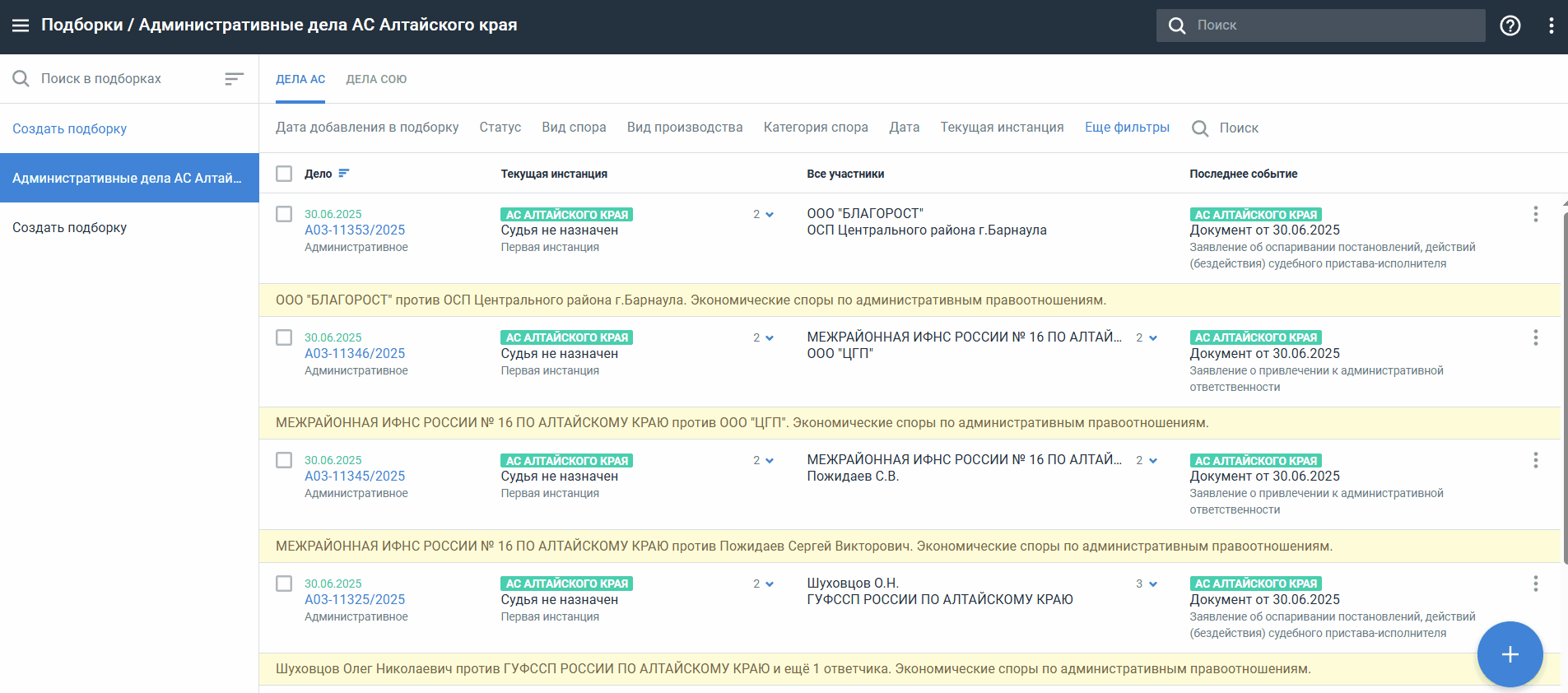Open row actions menu for А03-11346/2025
This screenshot has height=693, width=1568.
pyautogui.click(x=1535, y=337)
